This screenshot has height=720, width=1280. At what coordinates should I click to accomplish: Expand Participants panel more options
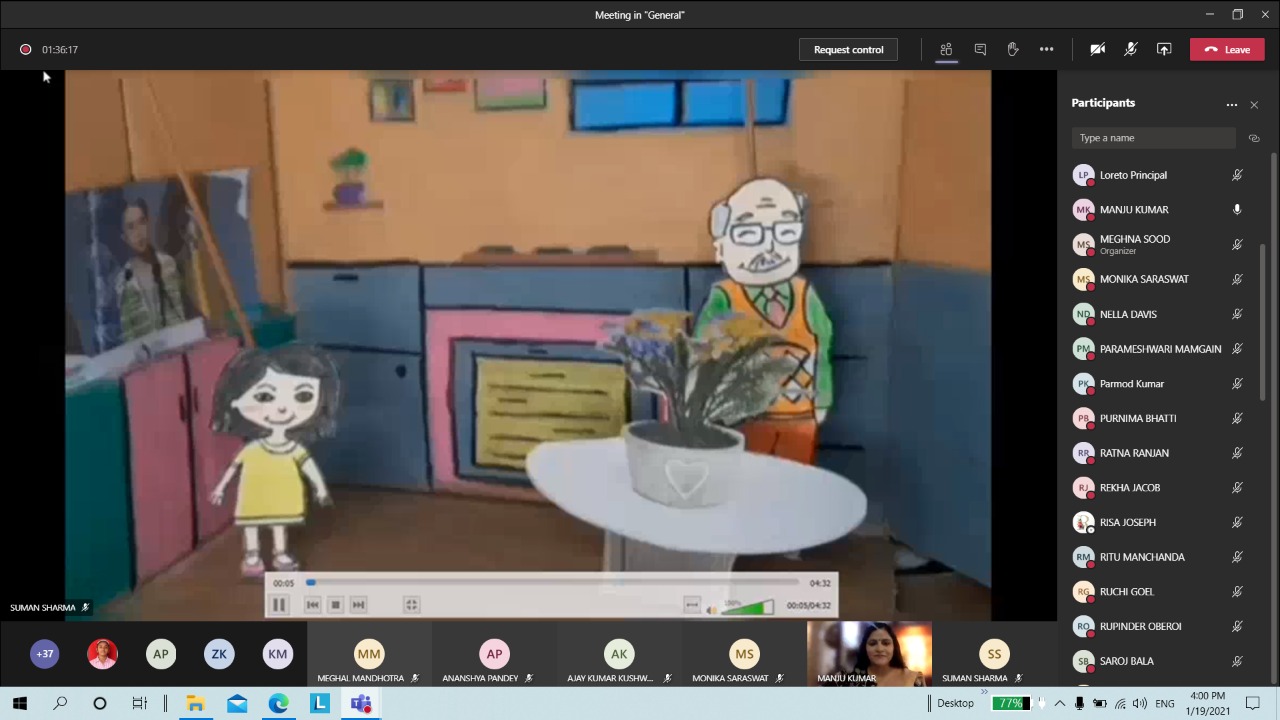pyautogui.click(x=1232, y=104)
